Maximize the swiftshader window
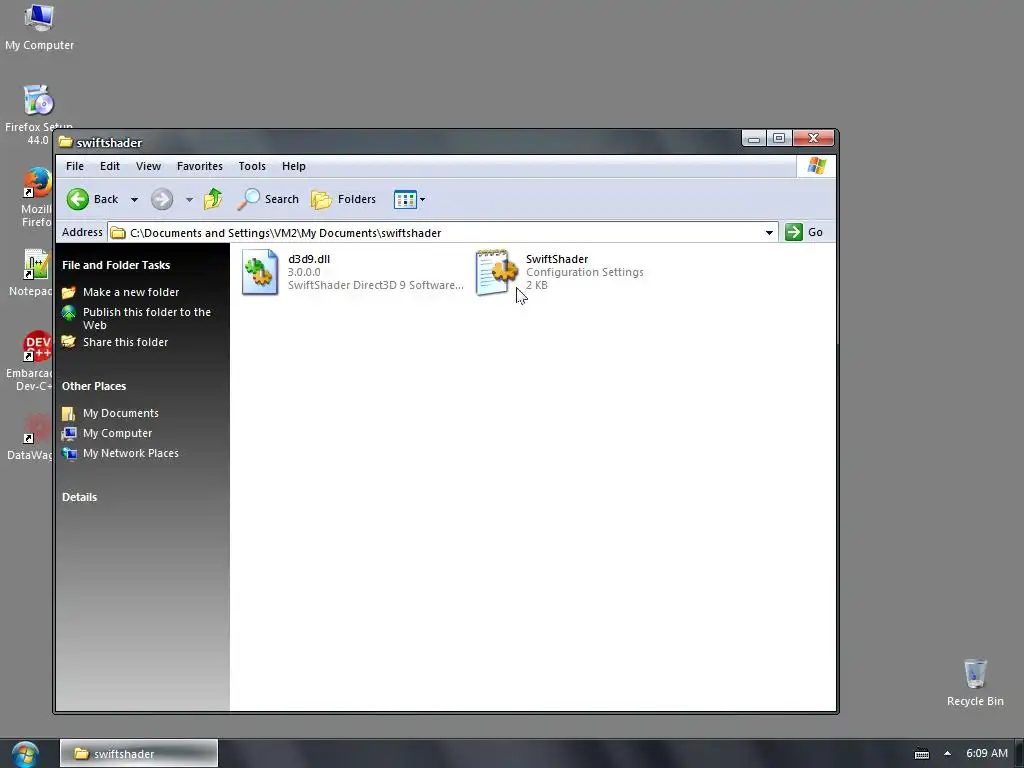Viewport: 1024px width, 768px height. [779, 138]
